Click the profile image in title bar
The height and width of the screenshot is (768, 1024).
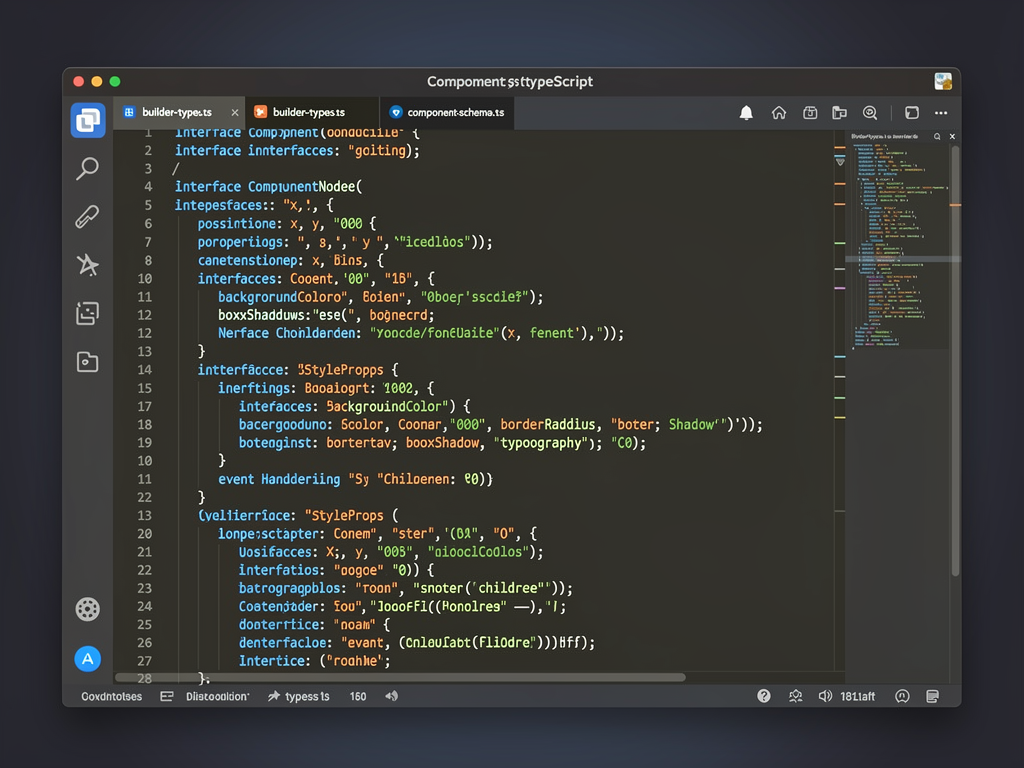pyautogui.click(x=943, y=81)
